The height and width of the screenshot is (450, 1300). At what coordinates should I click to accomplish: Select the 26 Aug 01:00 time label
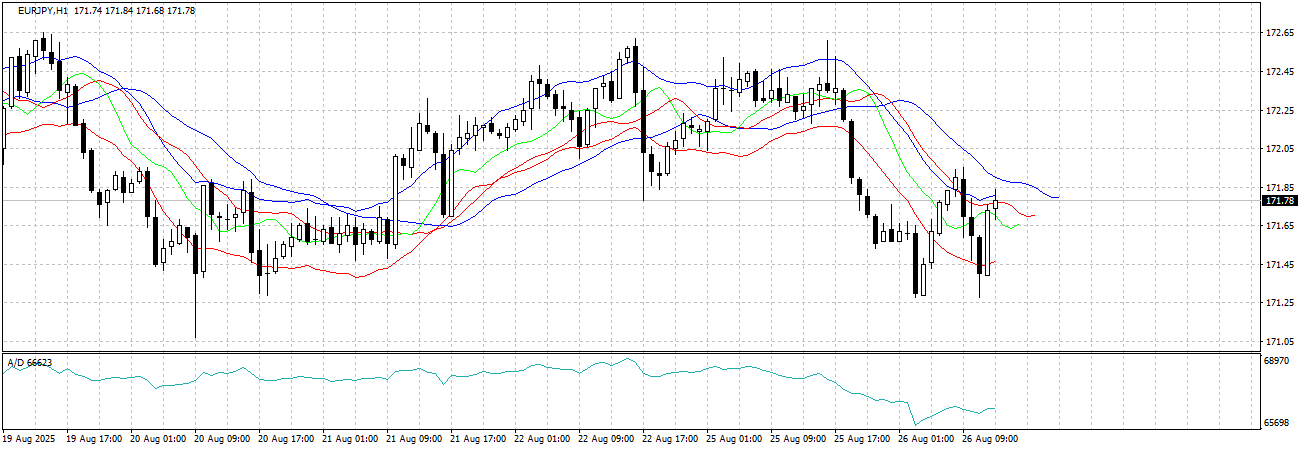(x=927, y=439)
